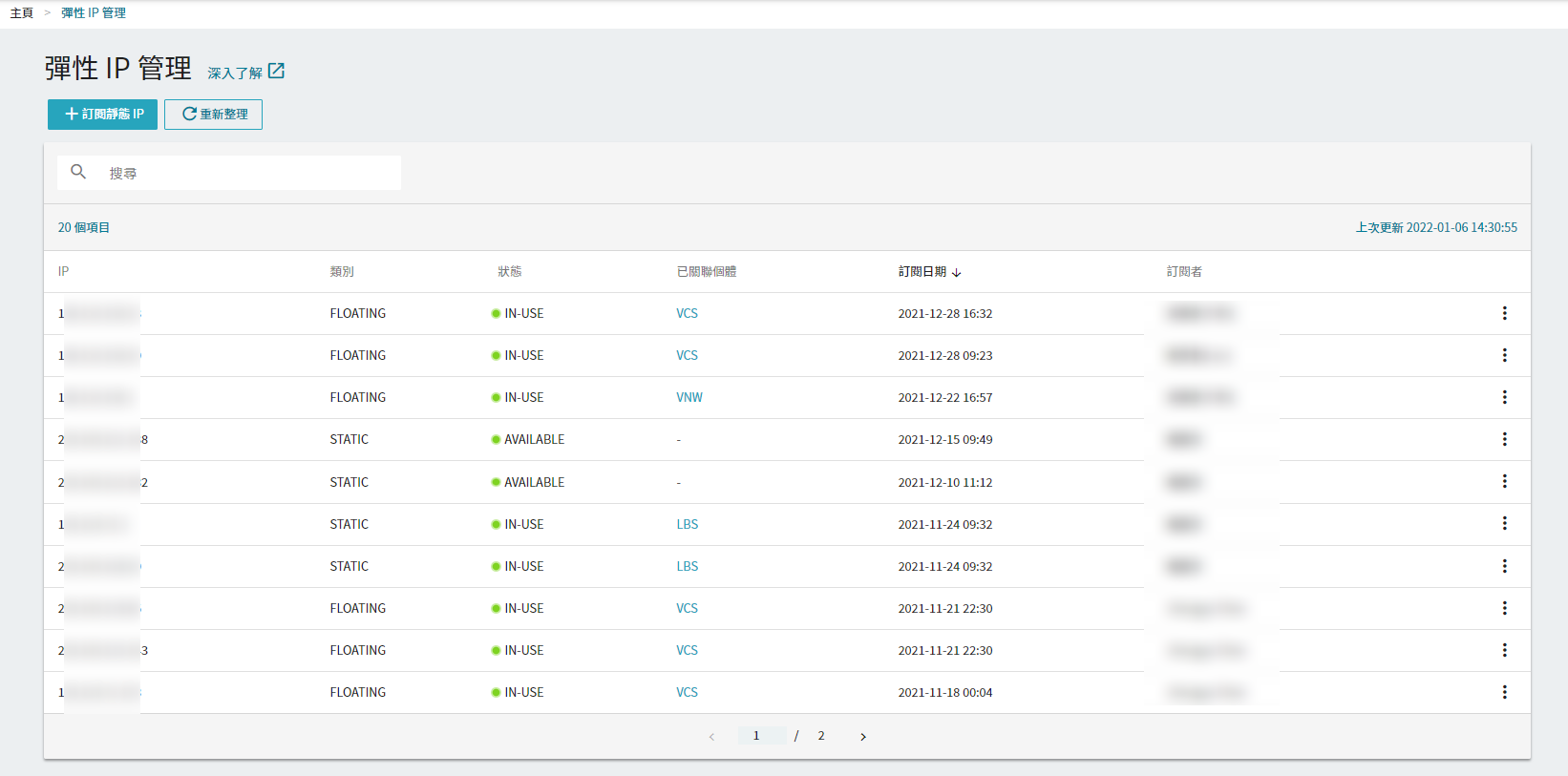Click the search magnifier icon
Screen dimensions: 1568x776
78,172
